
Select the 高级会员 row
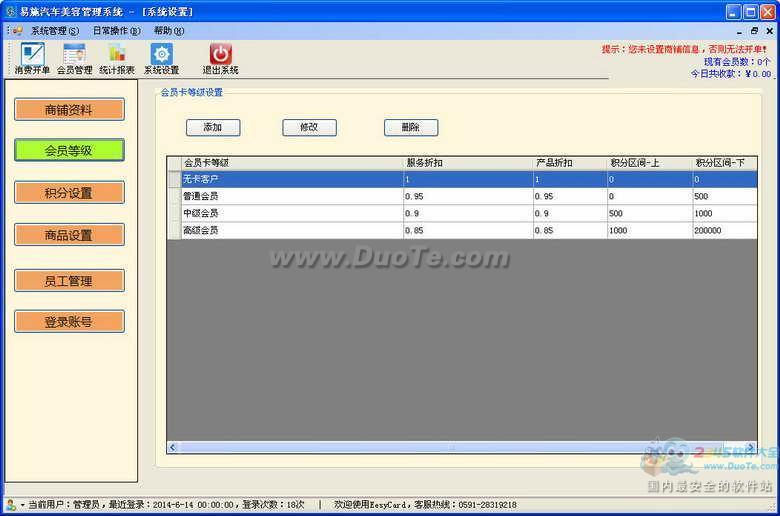tap(463, 230)
